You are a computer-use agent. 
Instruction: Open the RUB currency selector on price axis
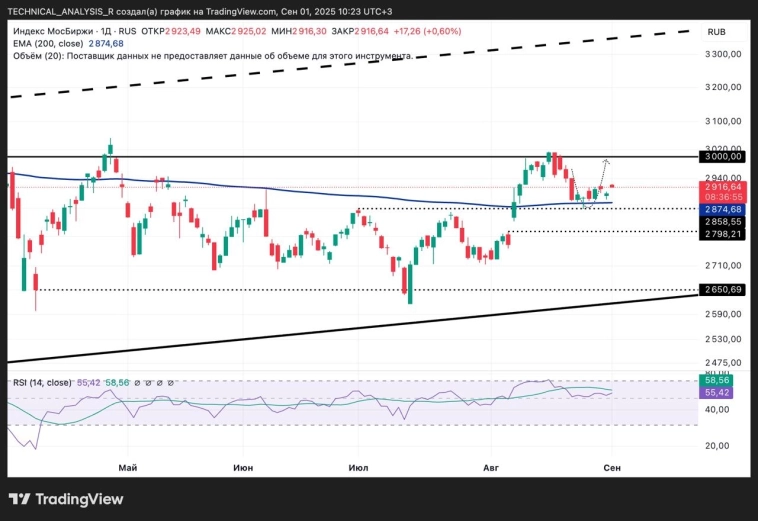coord(716,32)
